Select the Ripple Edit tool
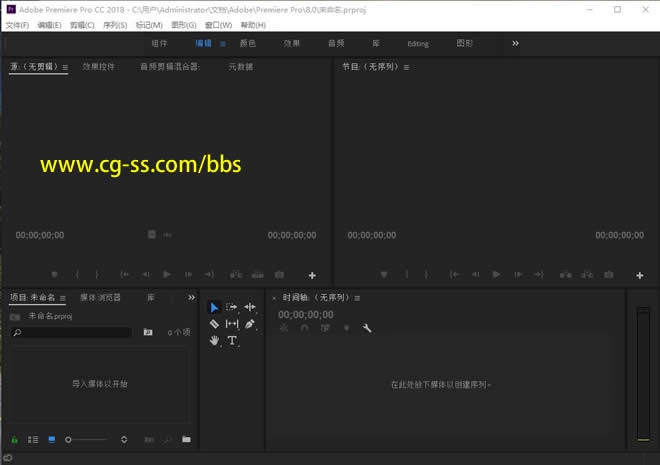The image size is (660, 465). [x=250, y=307]
